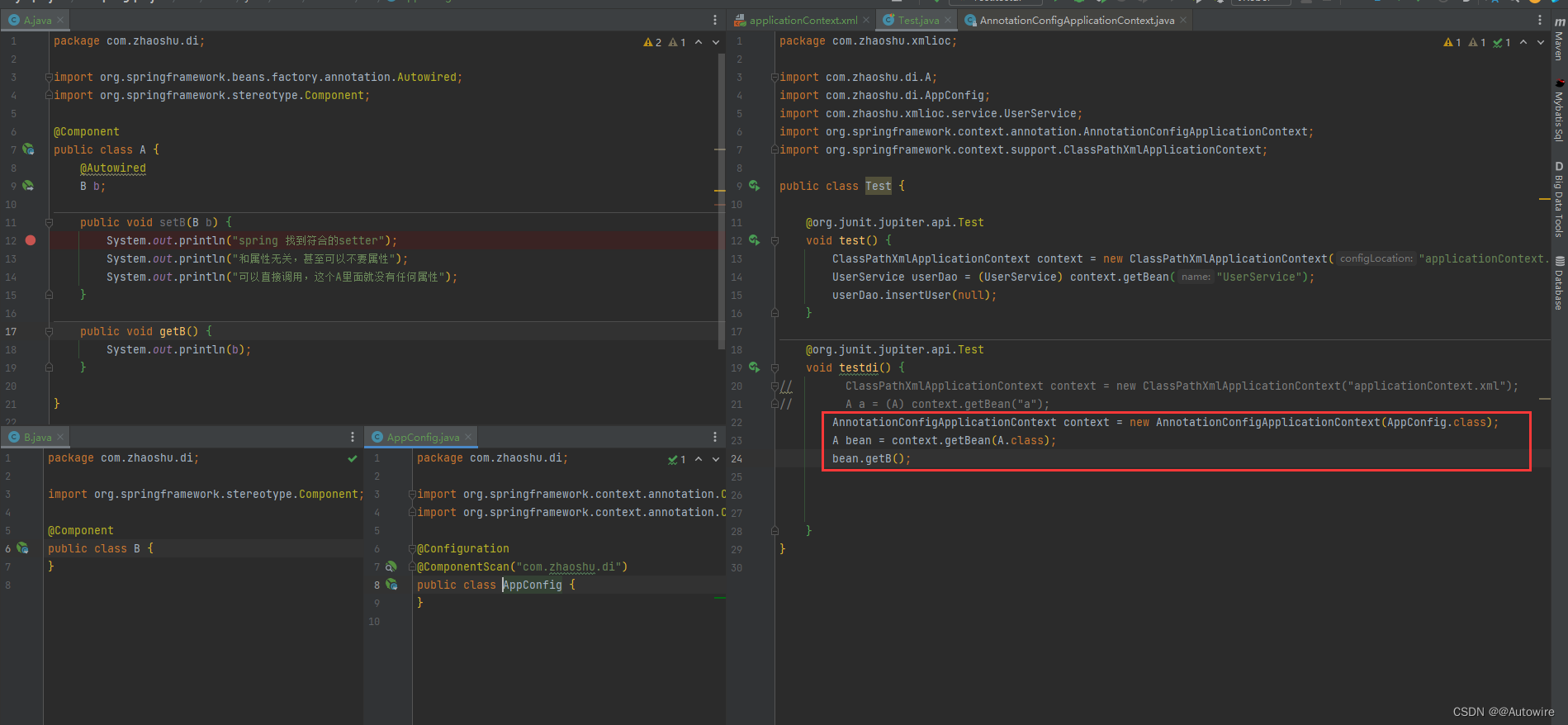This screenshot has width=1568, height=725.
Task: Click run gutter icon beside class Test
Action: [x=754, y=186]
